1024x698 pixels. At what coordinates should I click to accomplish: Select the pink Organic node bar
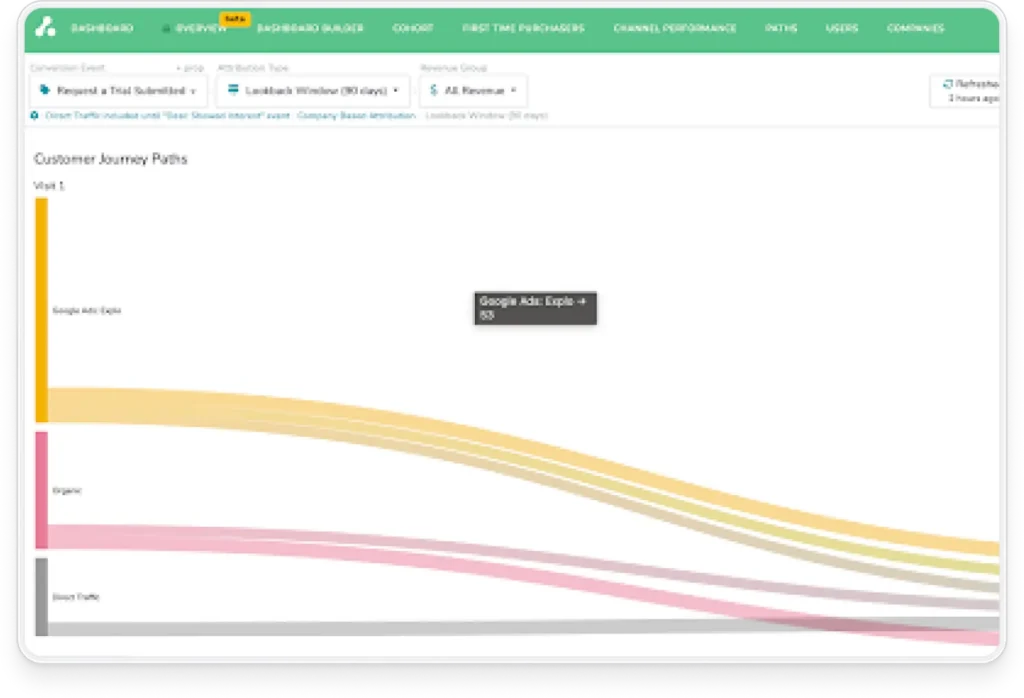tap(42, 490)
